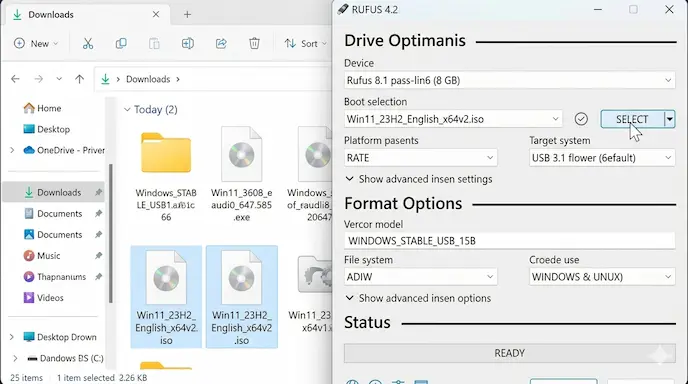Select OneDrive in the navigation pane
The image size is (688, 384).
(x=64, y=150)
